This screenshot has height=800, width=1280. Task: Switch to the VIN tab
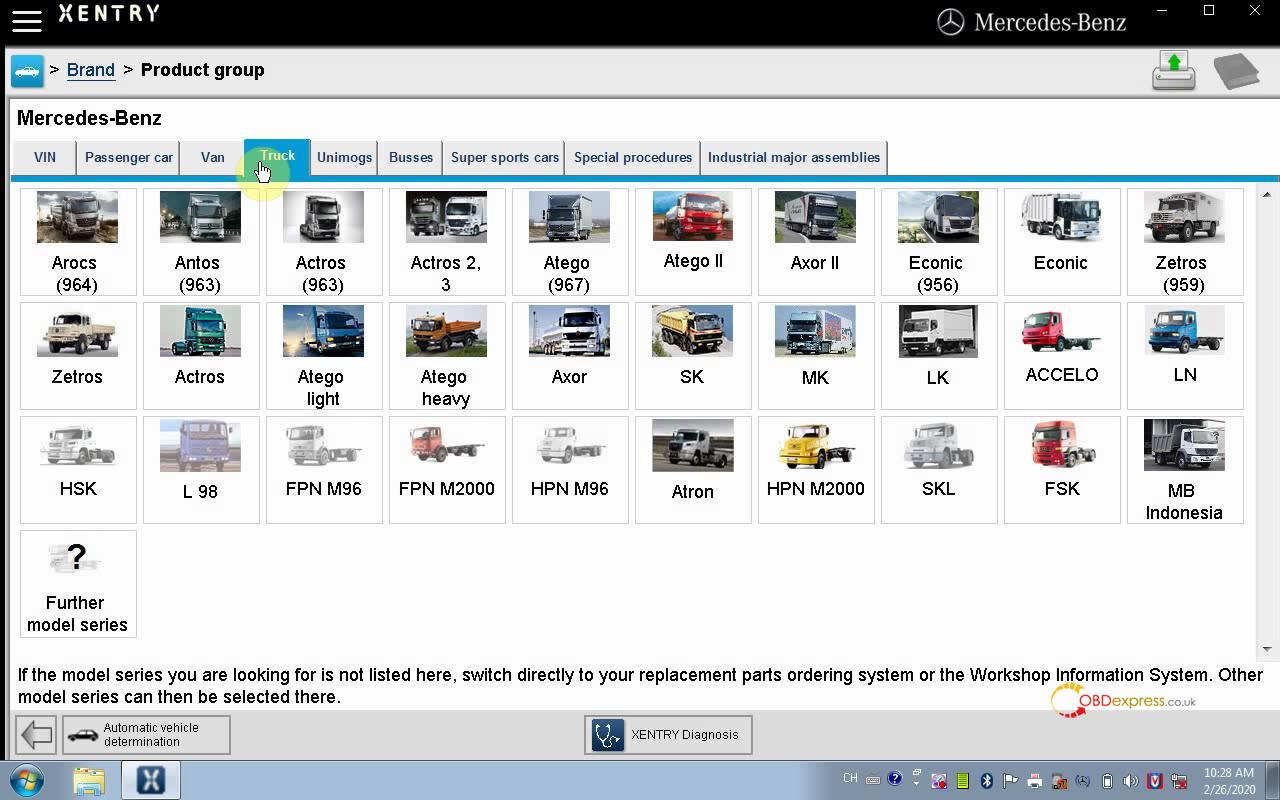(x=45, y=157)
